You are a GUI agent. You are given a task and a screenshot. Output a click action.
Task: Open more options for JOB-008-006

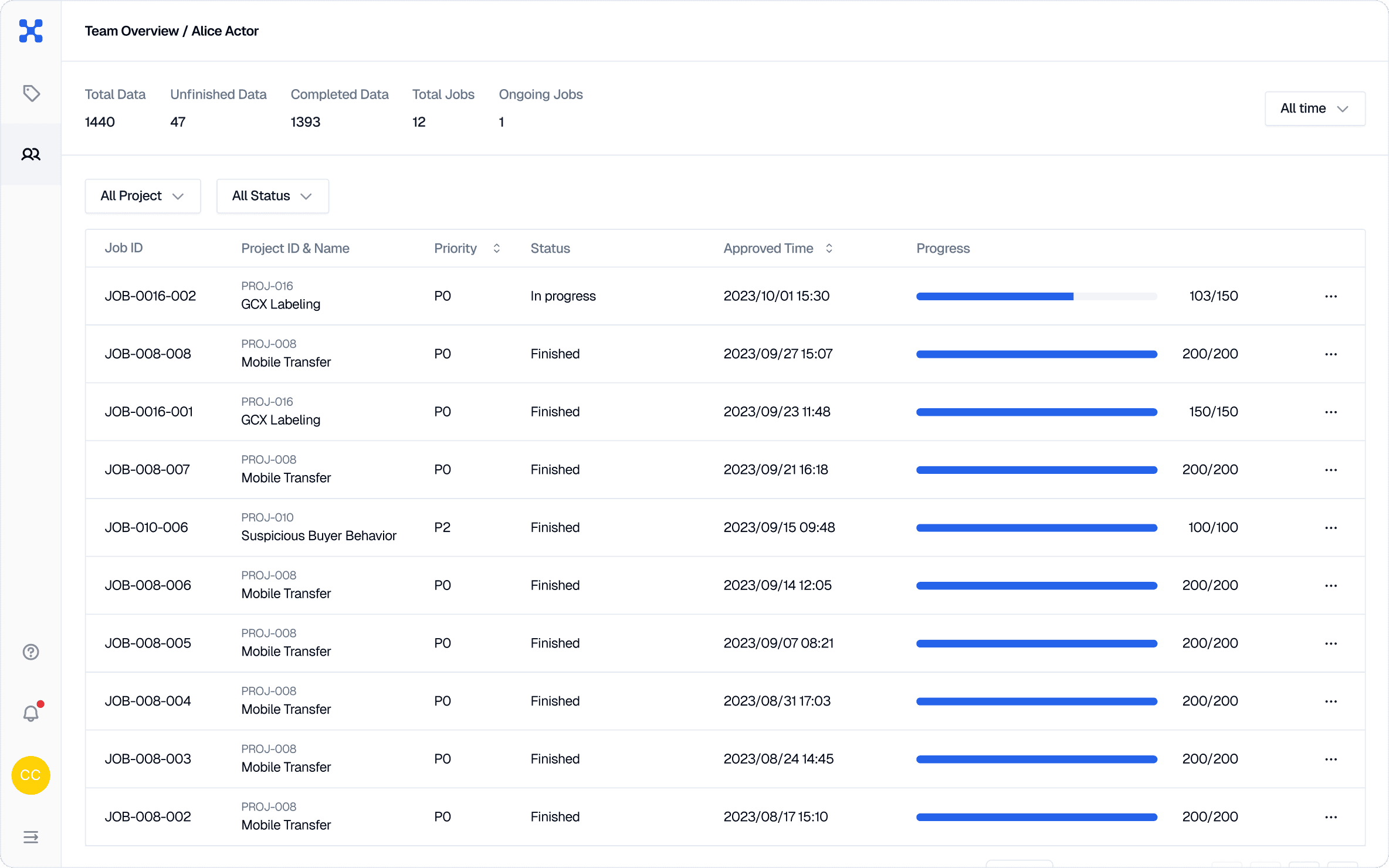point(1331,585)
